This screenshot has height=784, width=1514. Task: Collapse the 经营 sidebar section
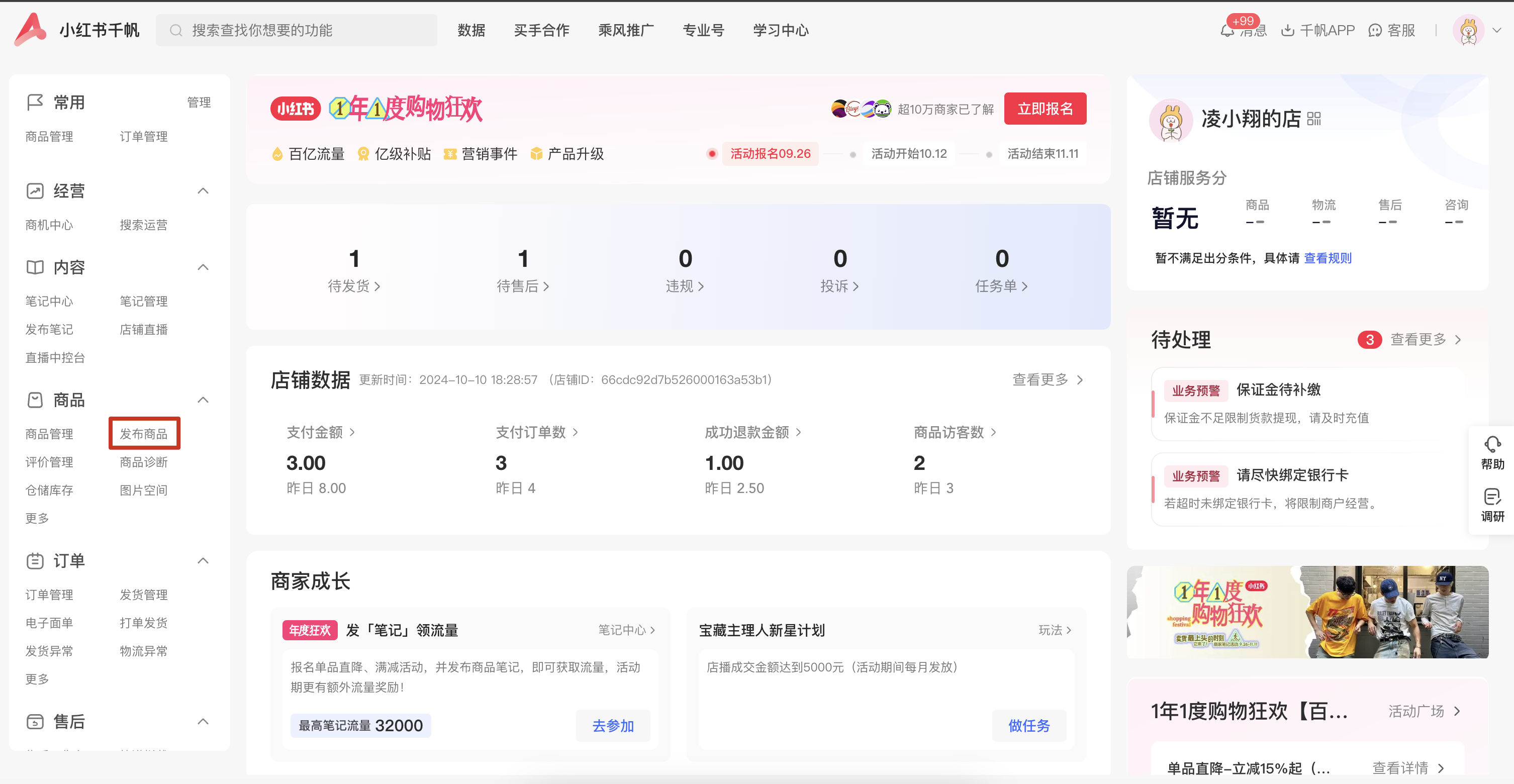tap(204, 191)
